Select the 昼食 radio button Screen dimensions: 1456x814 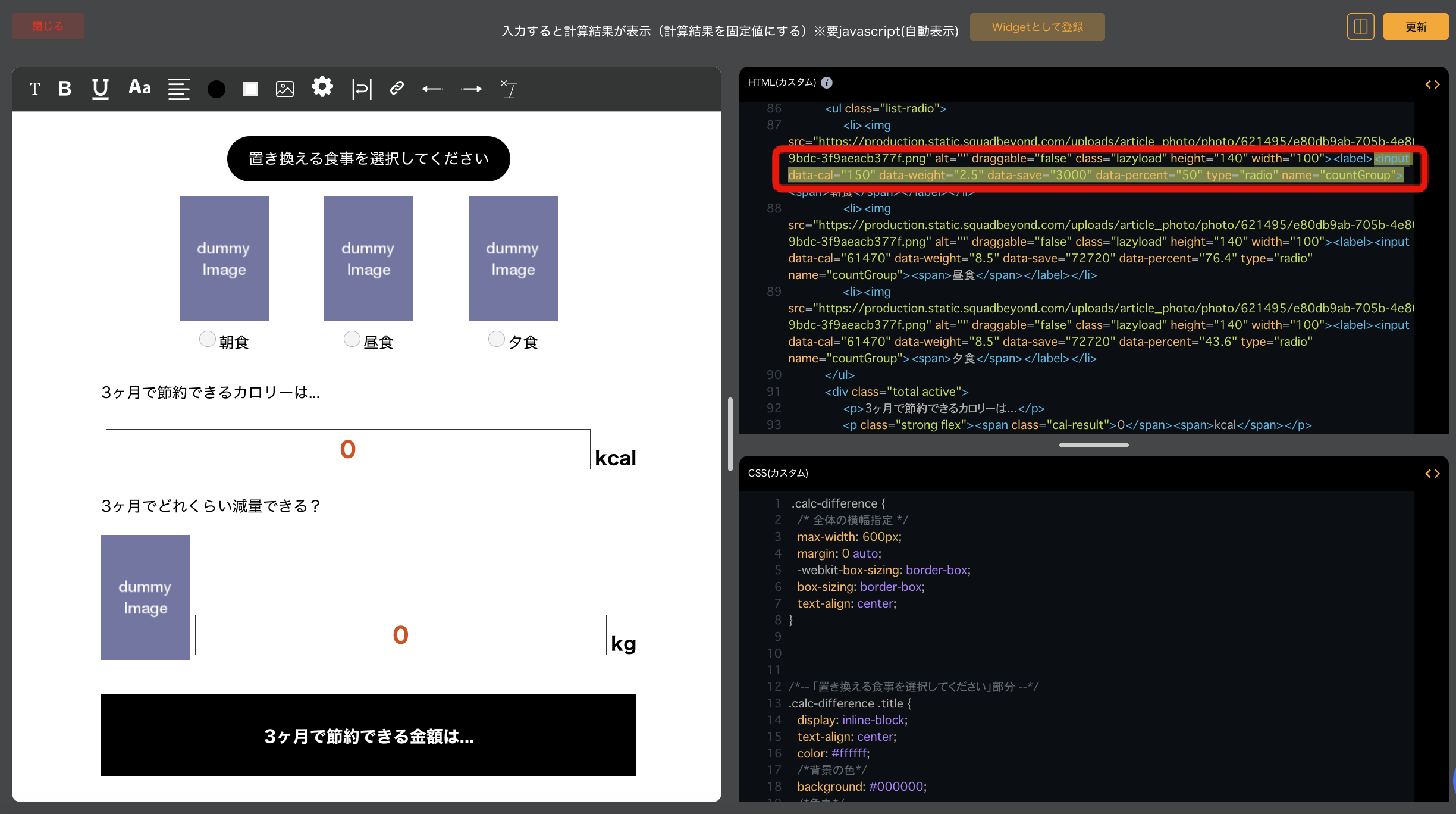pos(352,339)
